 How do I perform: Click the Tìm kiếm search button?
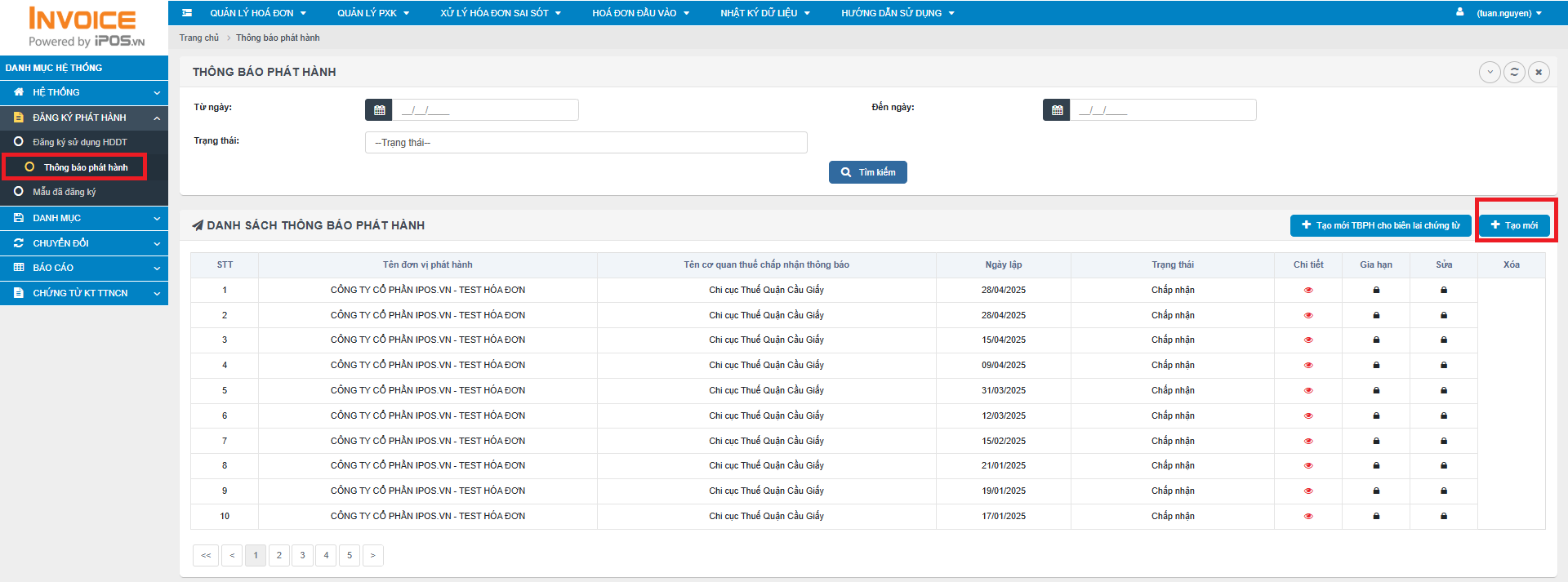point(867,172)
